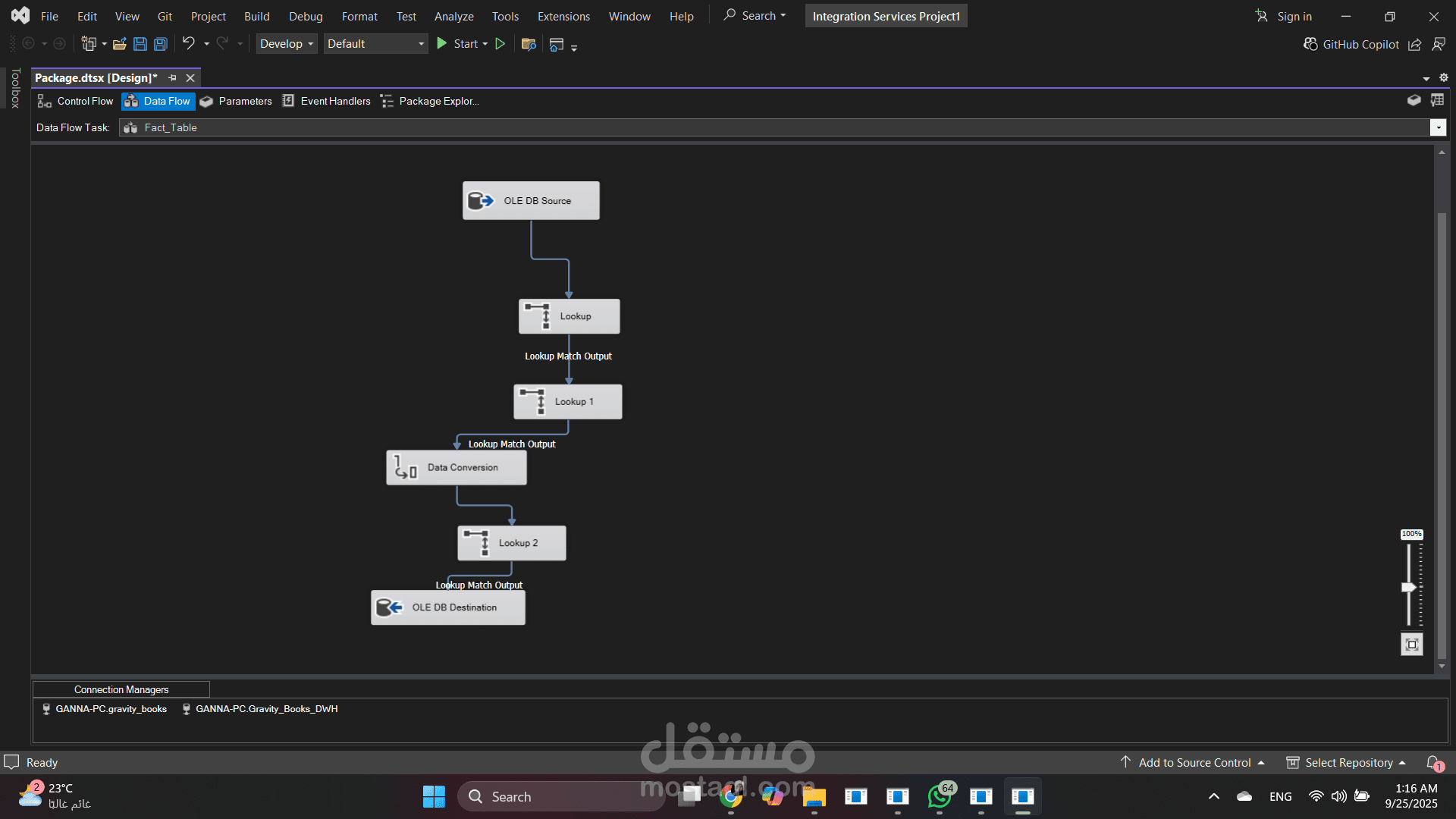Click the Variables window icon in designer

(1437, 100)
